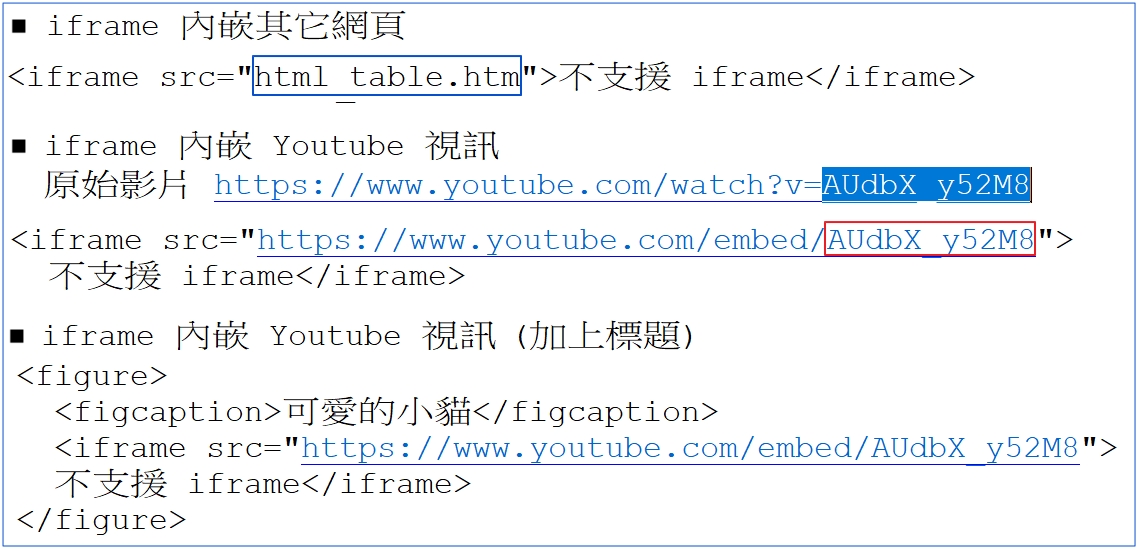1137x550 pixels.
Task: Click the opening <figcaption> tag
Action: (x=168, y=412)
